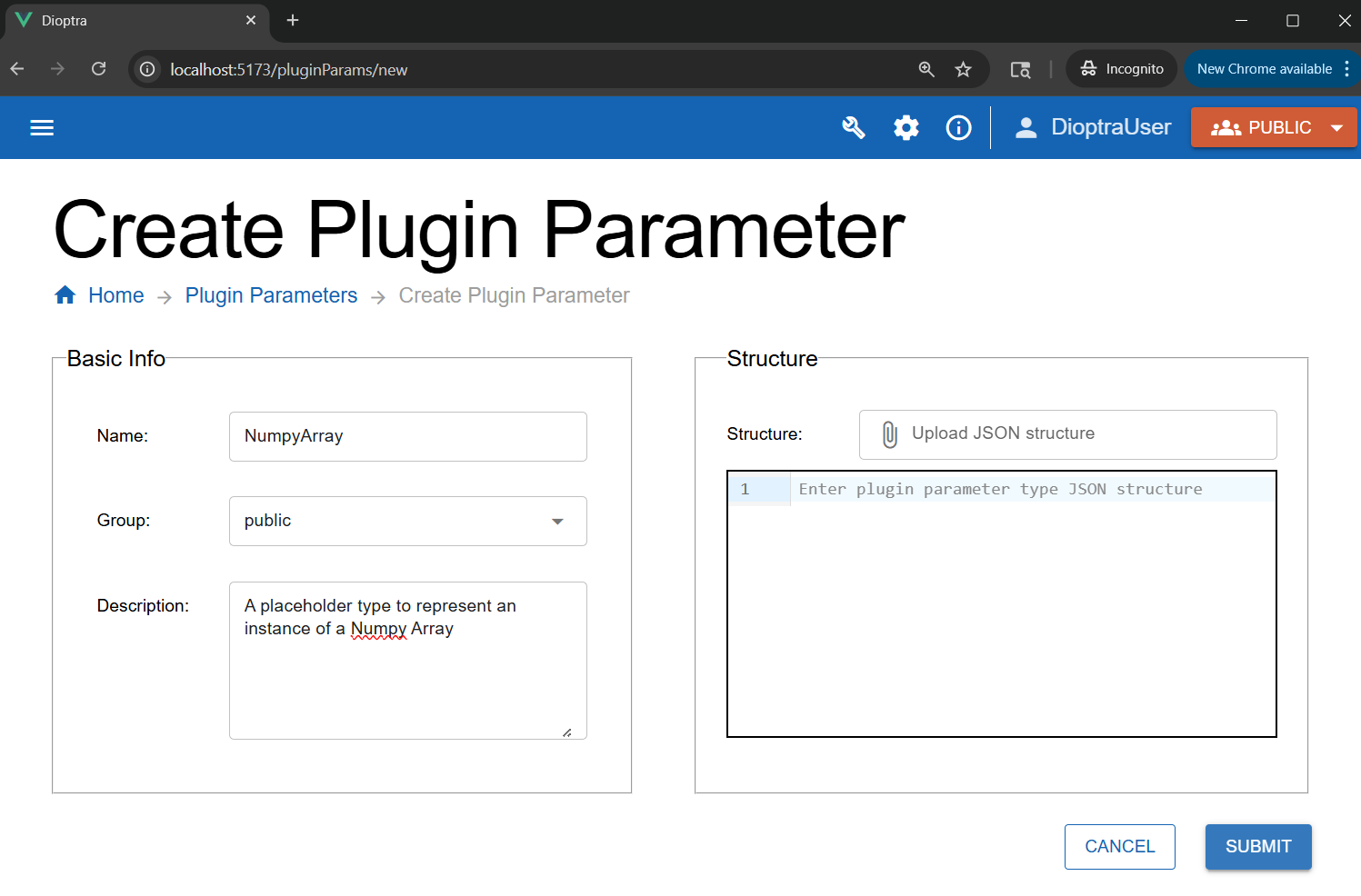Open Chrome's three-dot browser menu

click(x=1346, y=68)
